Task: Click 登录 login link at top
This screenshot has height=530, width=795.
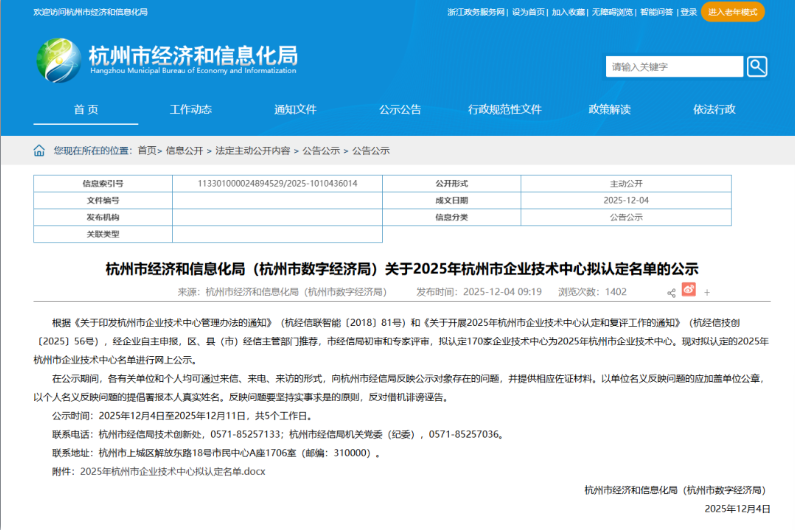Action: (688, 12)
